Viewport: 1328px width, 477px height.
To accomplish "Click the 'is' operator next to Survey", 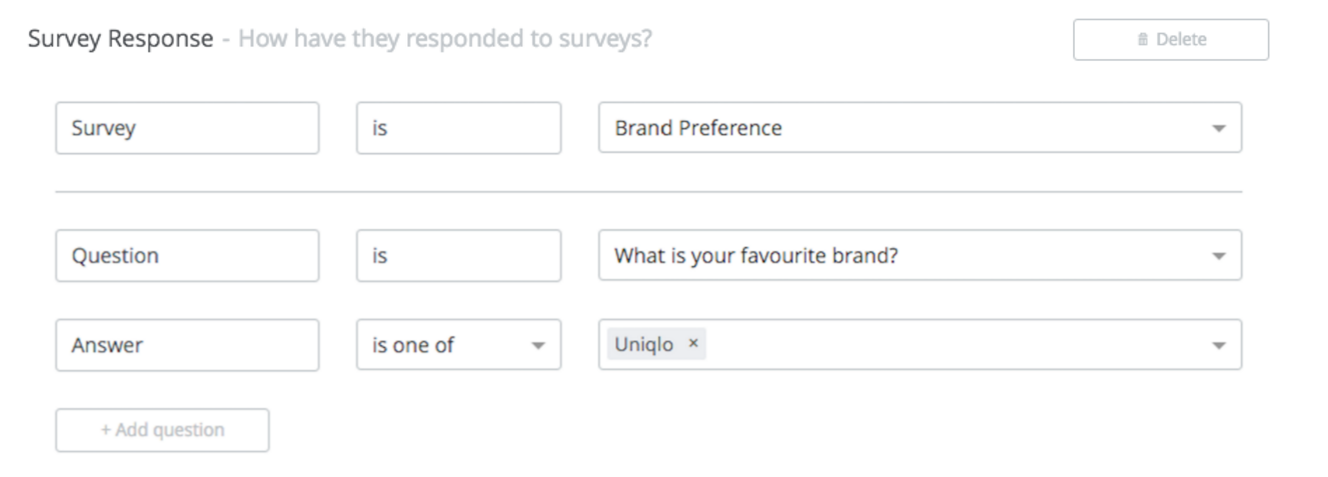I will (459, 128).
